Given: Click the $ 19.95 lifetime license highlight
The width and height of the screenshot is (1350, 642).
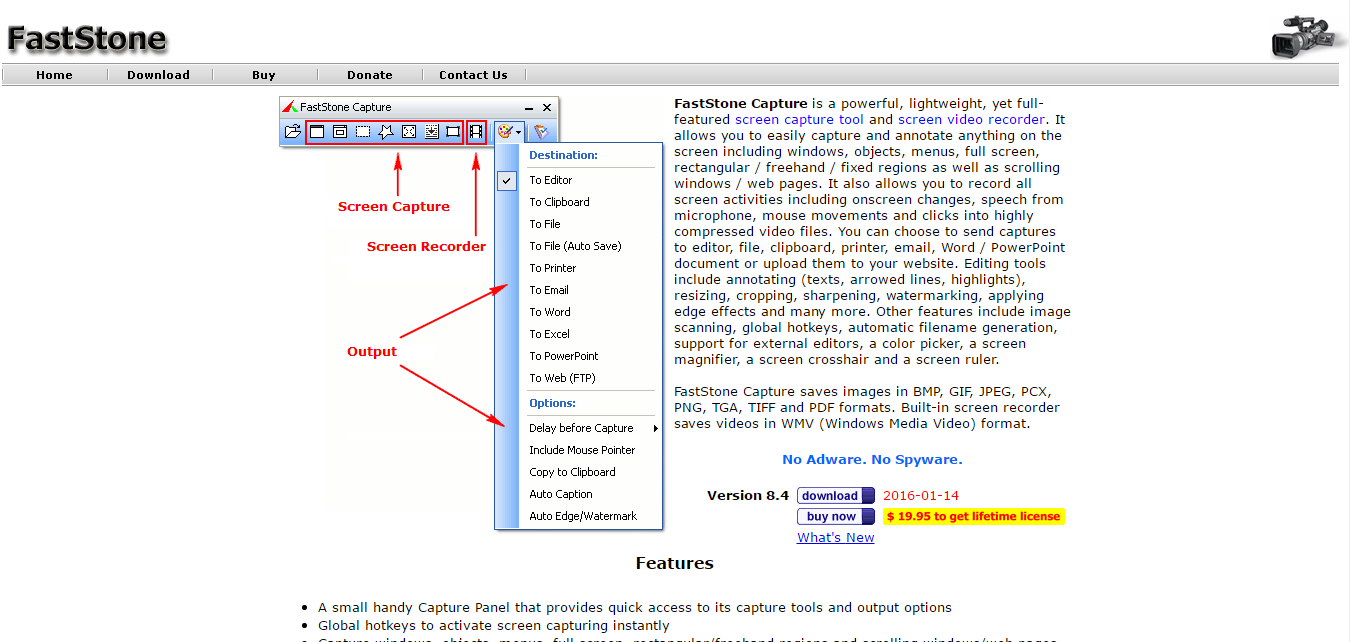Looking at the screenshot, I should (x=973, y=517).
